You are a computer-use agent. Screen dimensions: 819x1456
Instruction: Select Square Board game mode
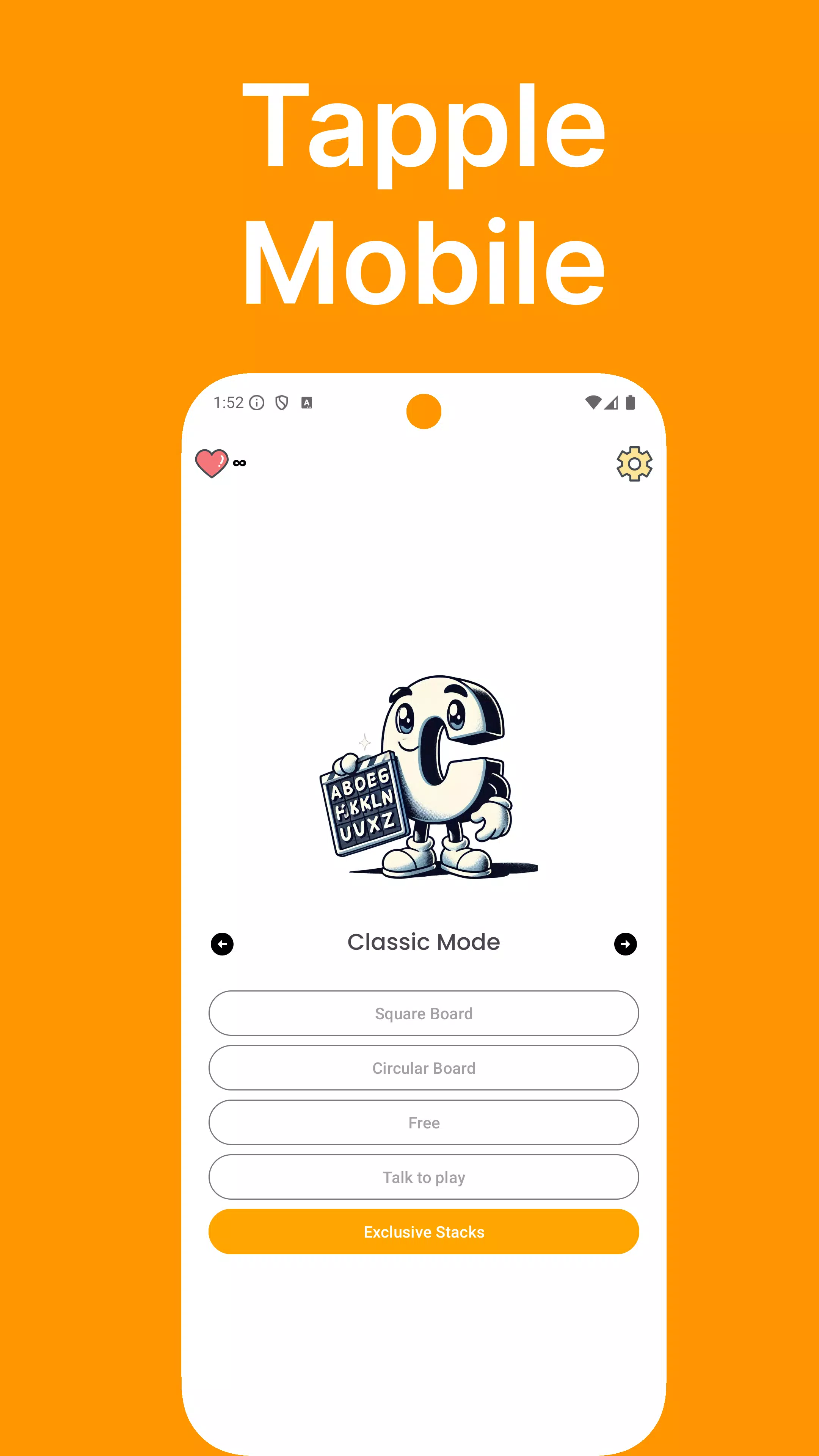(x=424, y=1013)
